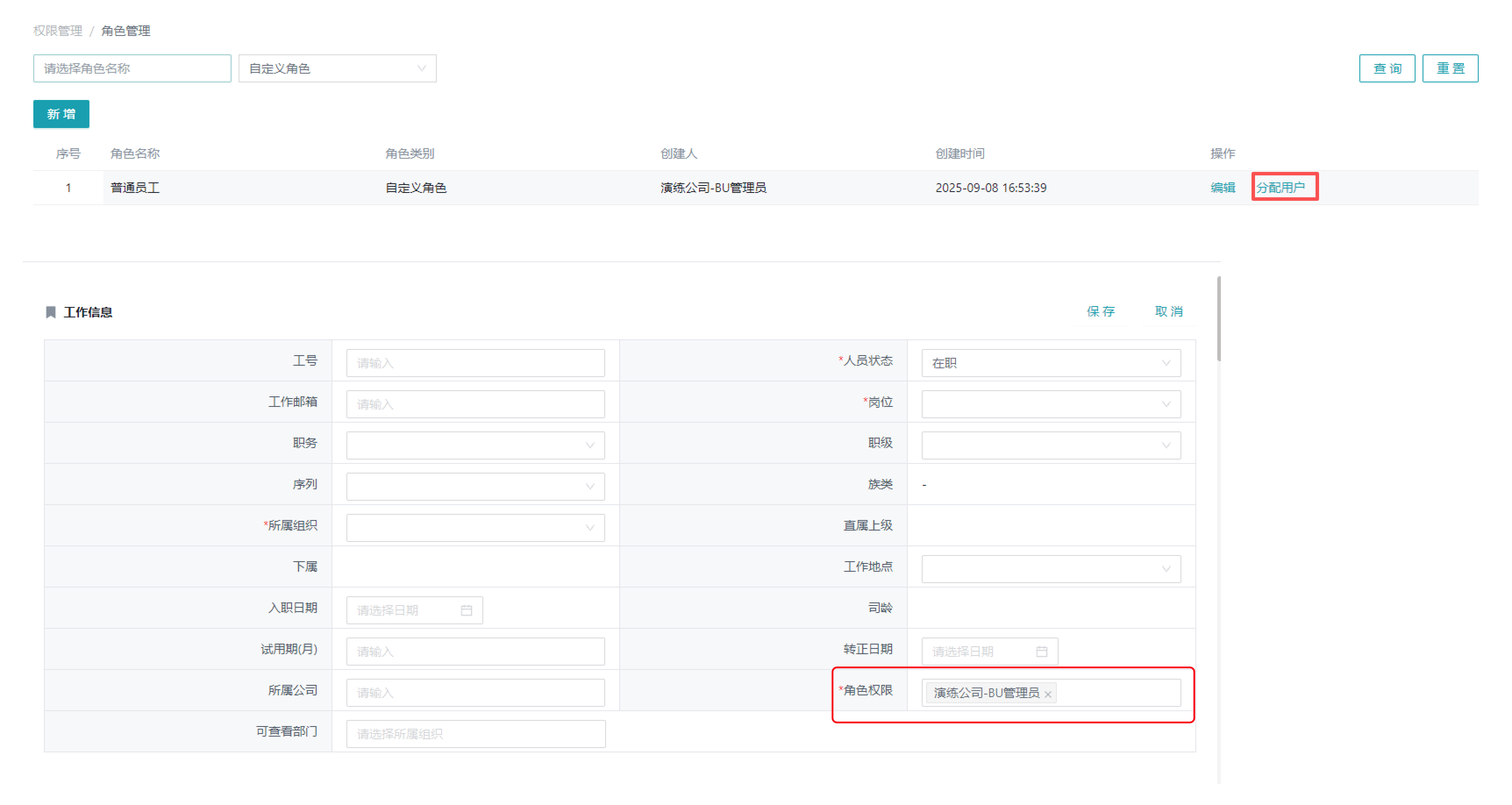
Task: Click the bookmark icon beside 工作信息
Action: (51, 312)
